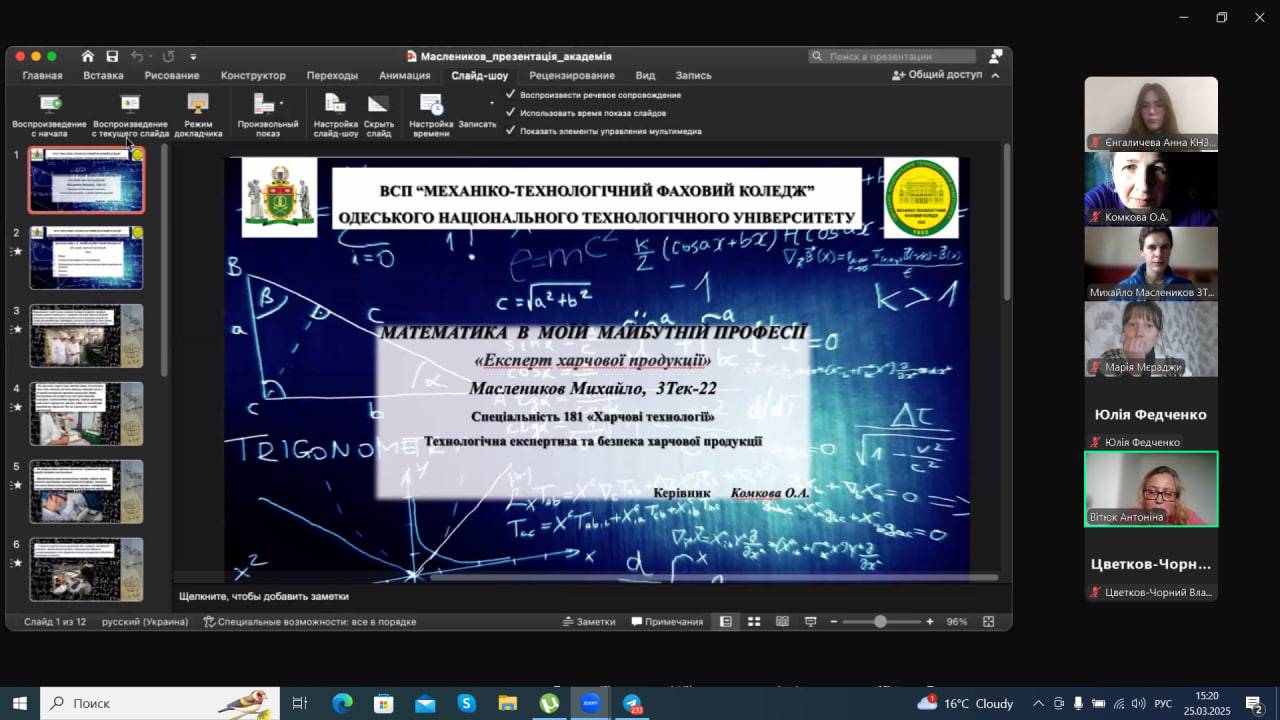
Task: Fit slide to window icon
Action: click(988, 621)
